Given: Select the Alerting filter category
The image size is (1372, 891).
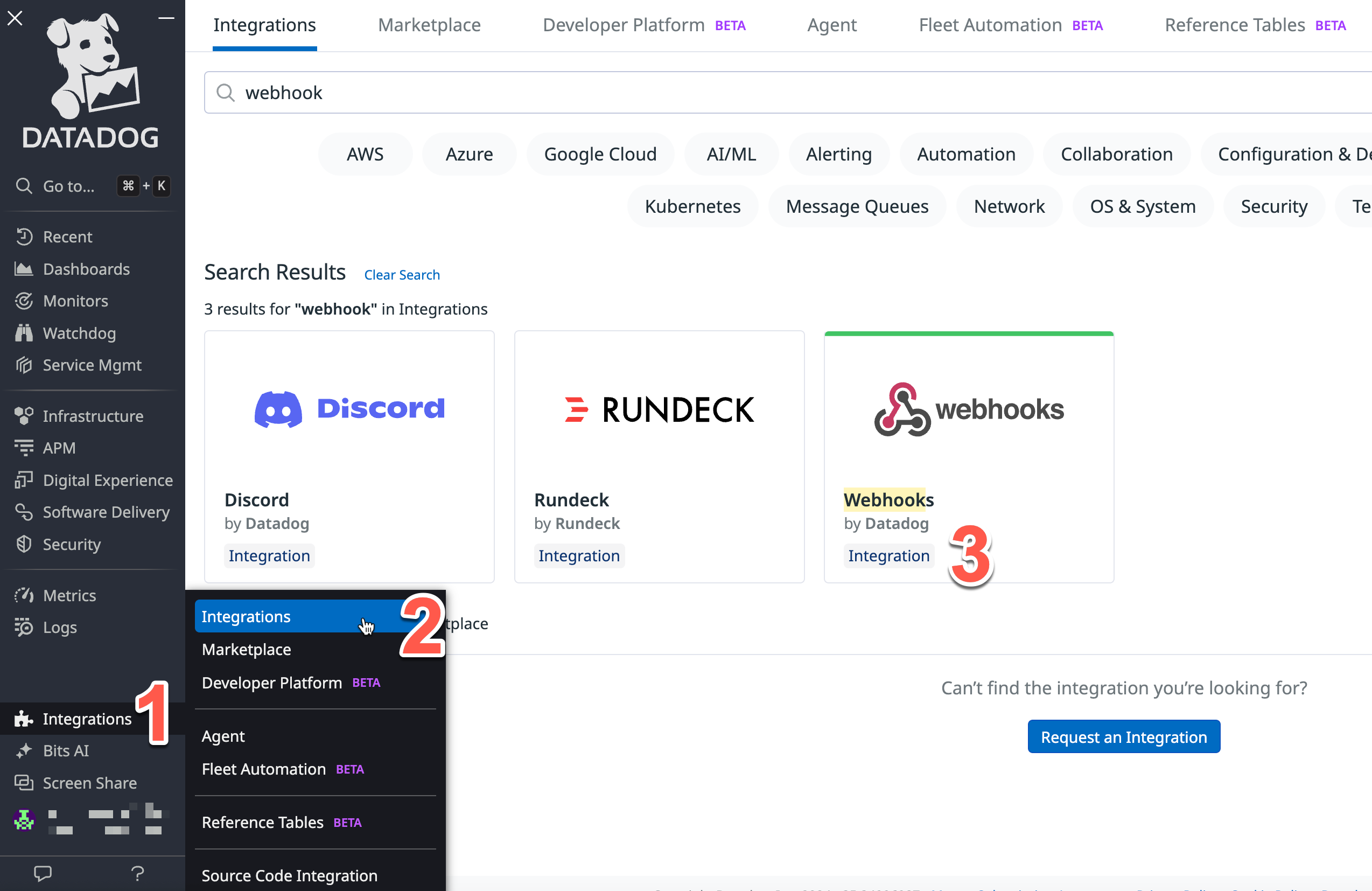Looking at the screenshot, I should [839, 154].
